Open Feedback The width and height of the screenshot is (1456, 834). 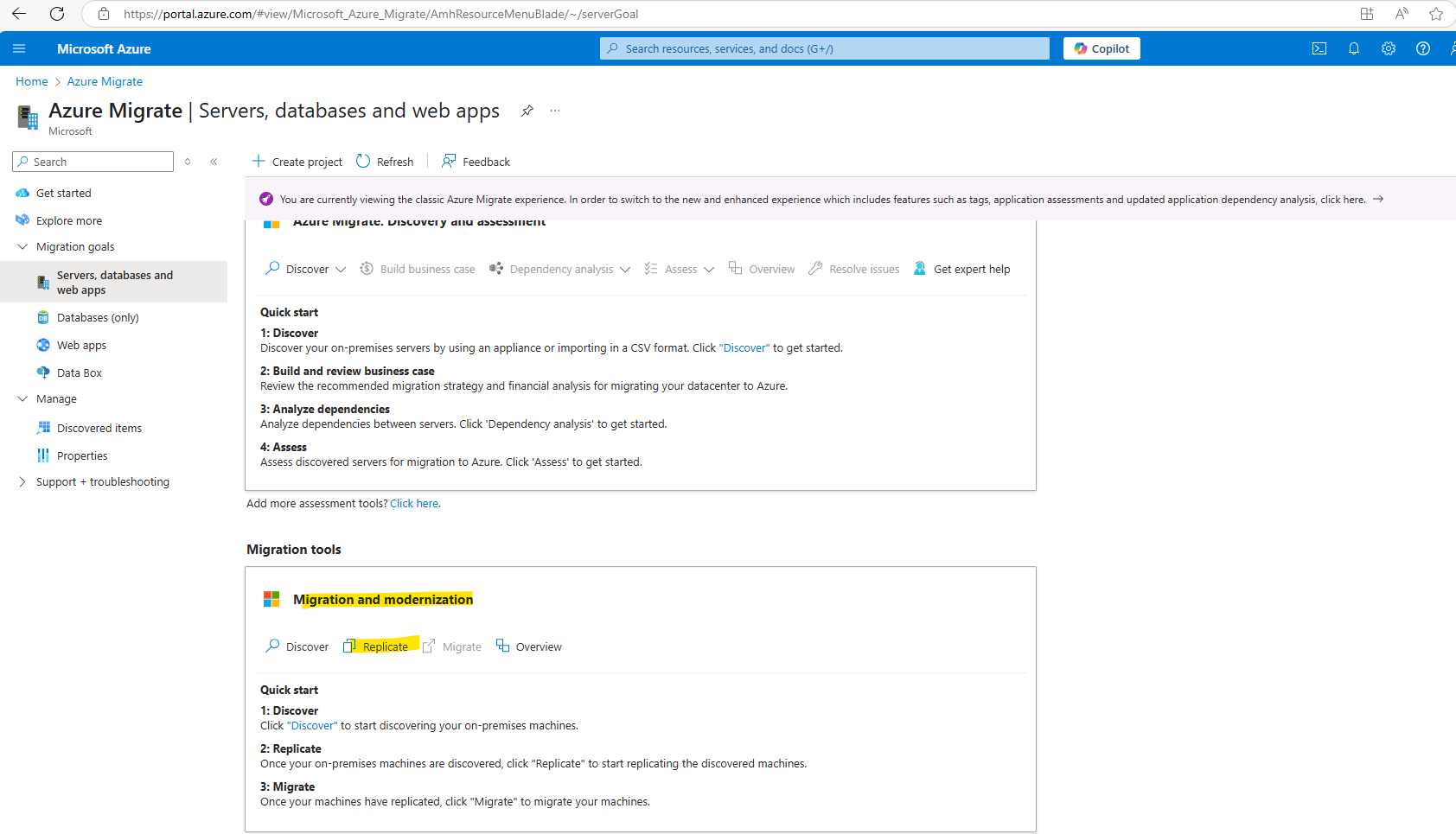476,162
